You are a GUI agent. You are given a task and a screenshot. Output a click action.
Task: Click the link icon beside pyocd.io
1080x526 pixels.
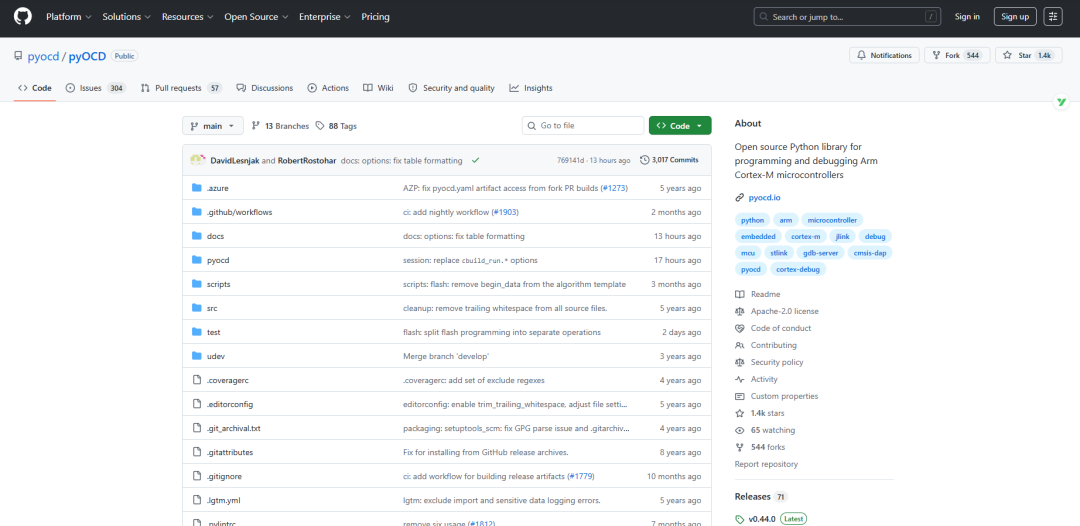tap(740, 198)
